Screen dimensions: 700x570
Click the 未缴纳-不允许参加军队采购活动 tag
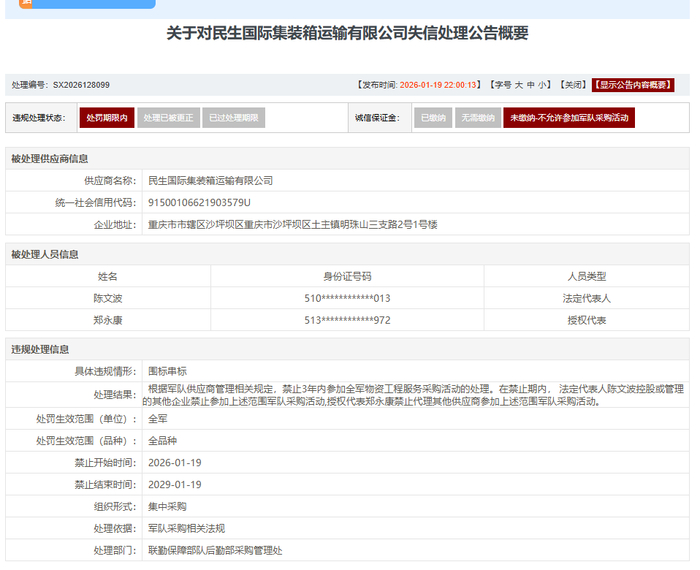click(x=568, y=118)
